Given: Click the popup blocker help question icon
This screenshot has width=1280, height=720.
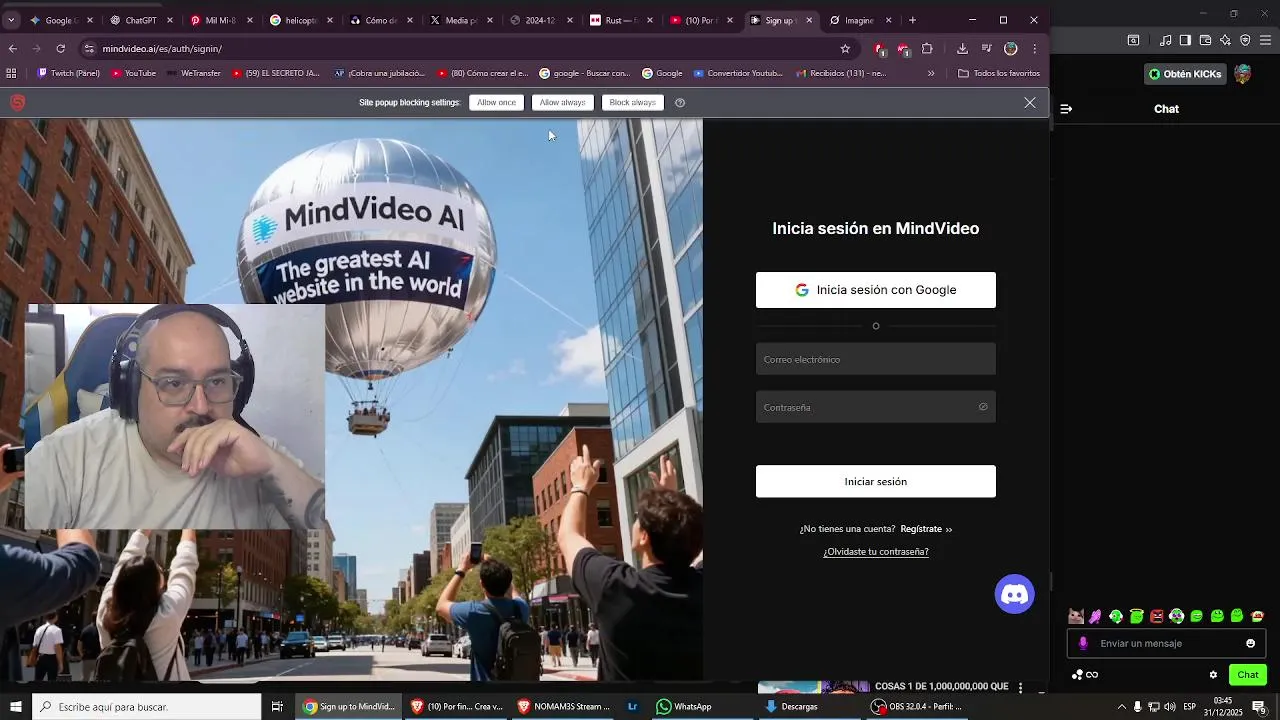Looking at the screenshot, I should (680, 103).
